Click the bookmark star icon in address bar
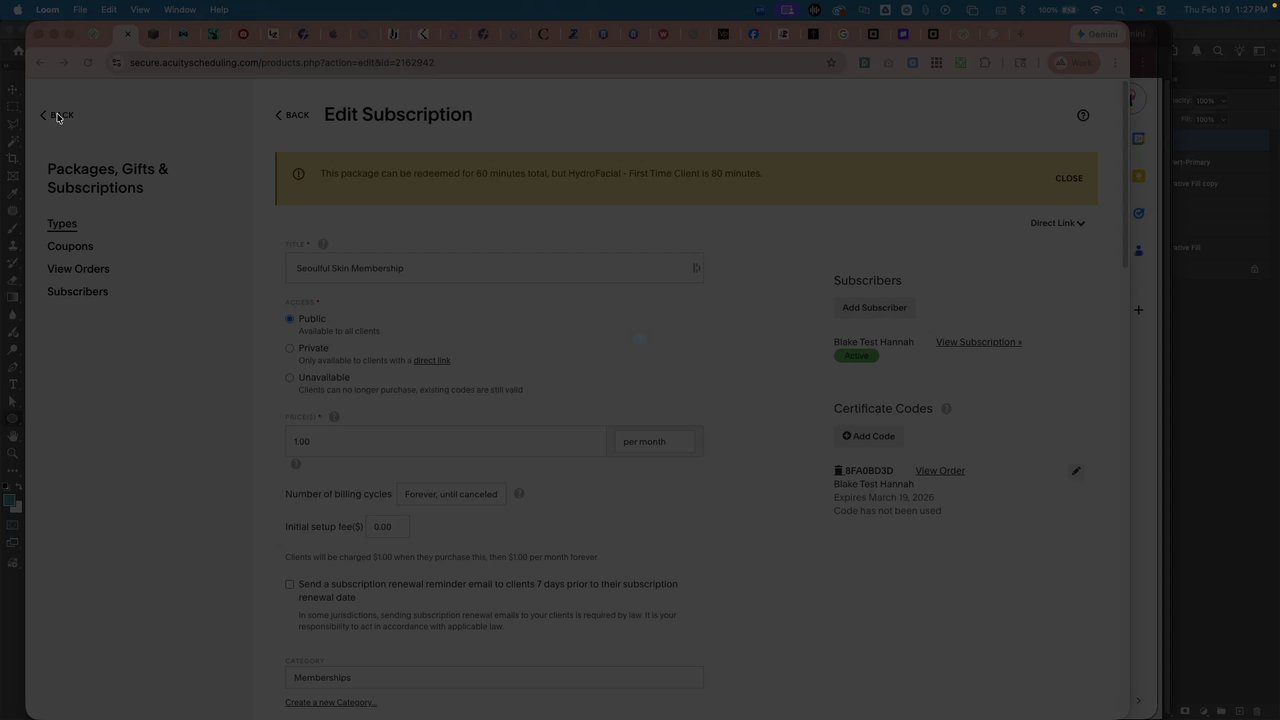Viewport: 1280px width, 720px height. click(831, 62)
